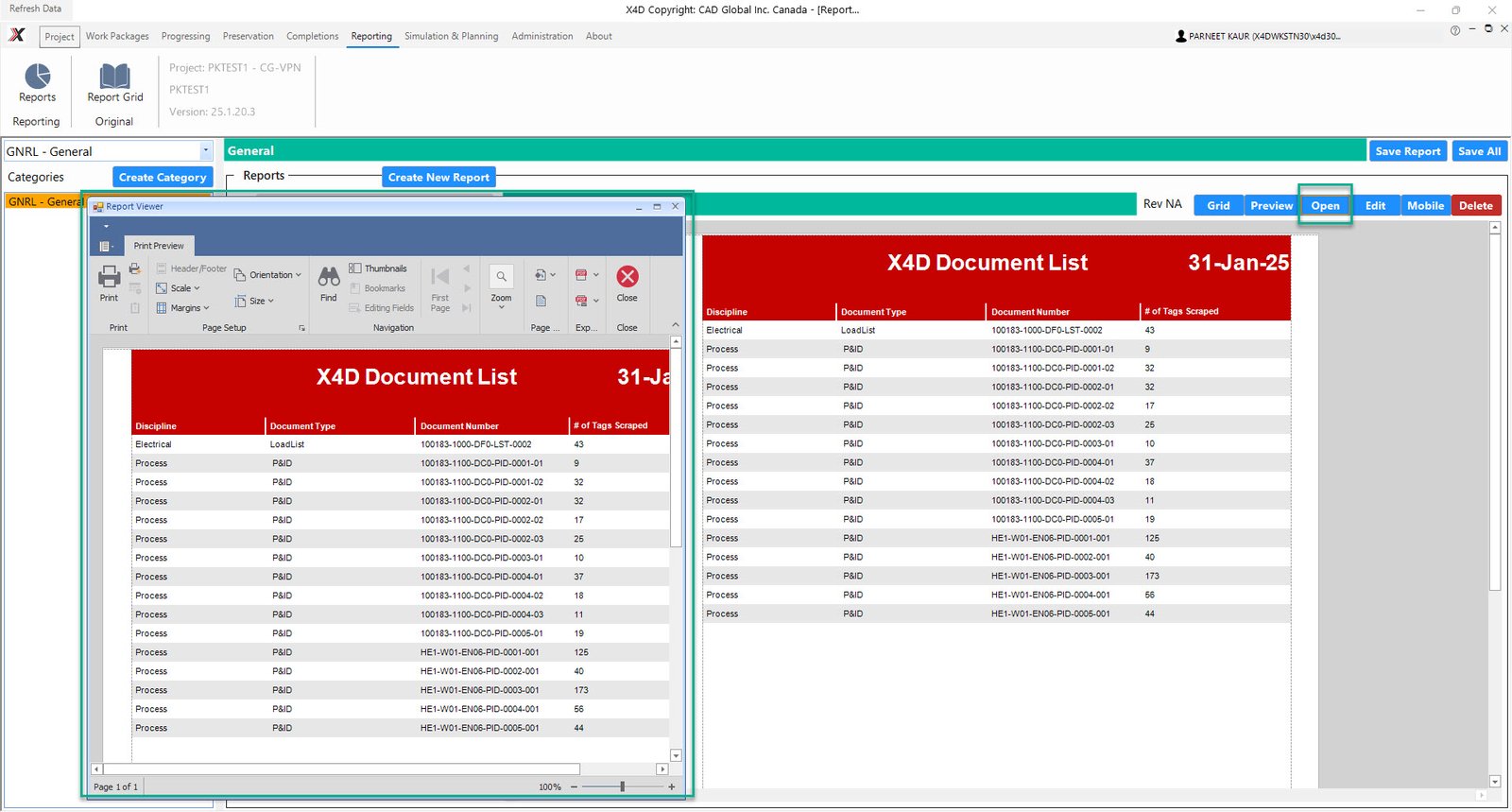Adjust the zoom slider in Report Viewer
This screenshot has height=812, width=1512.
click(622, 786)
